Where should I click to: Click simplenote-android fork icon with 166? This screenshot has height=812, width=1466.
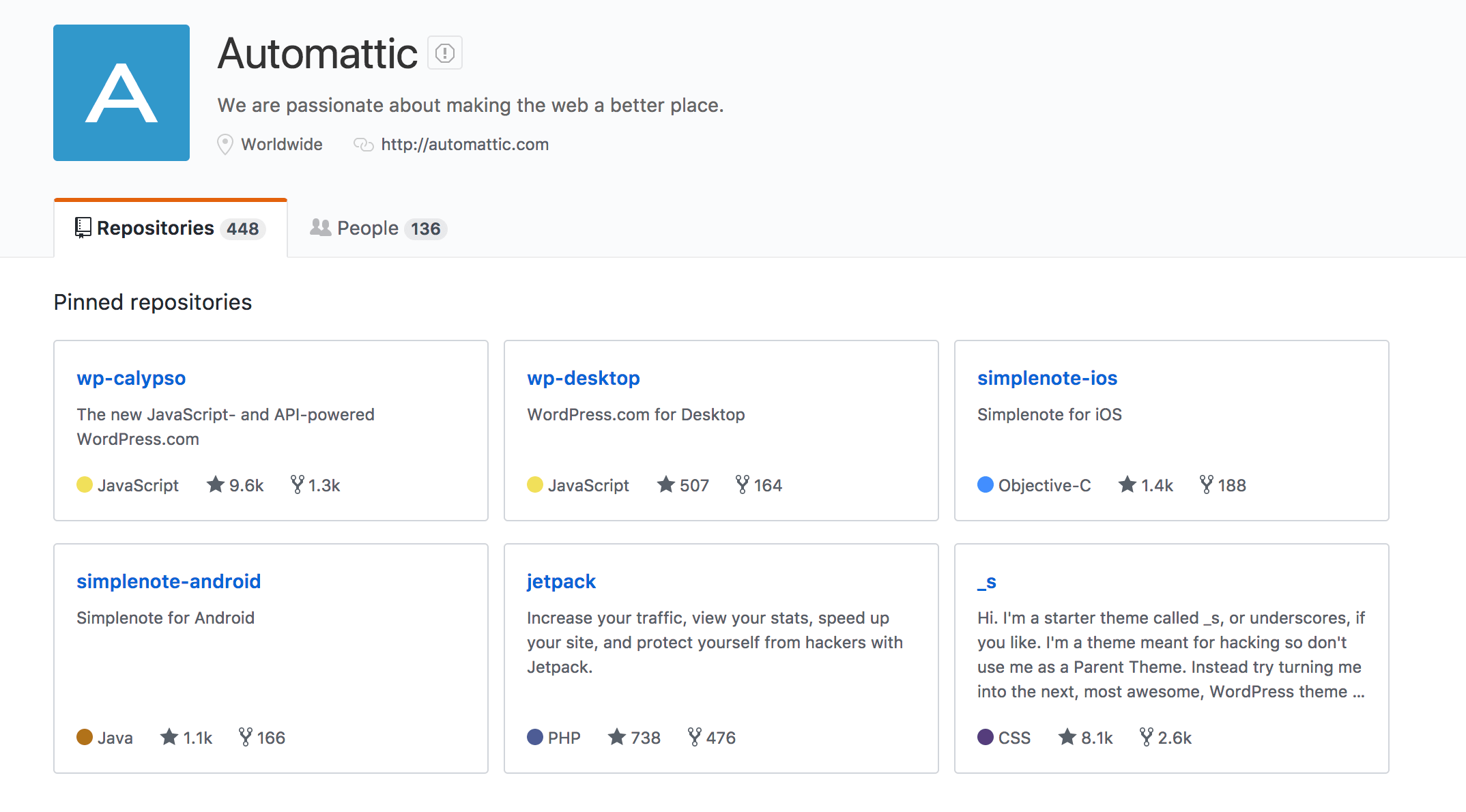coord(246,737)
